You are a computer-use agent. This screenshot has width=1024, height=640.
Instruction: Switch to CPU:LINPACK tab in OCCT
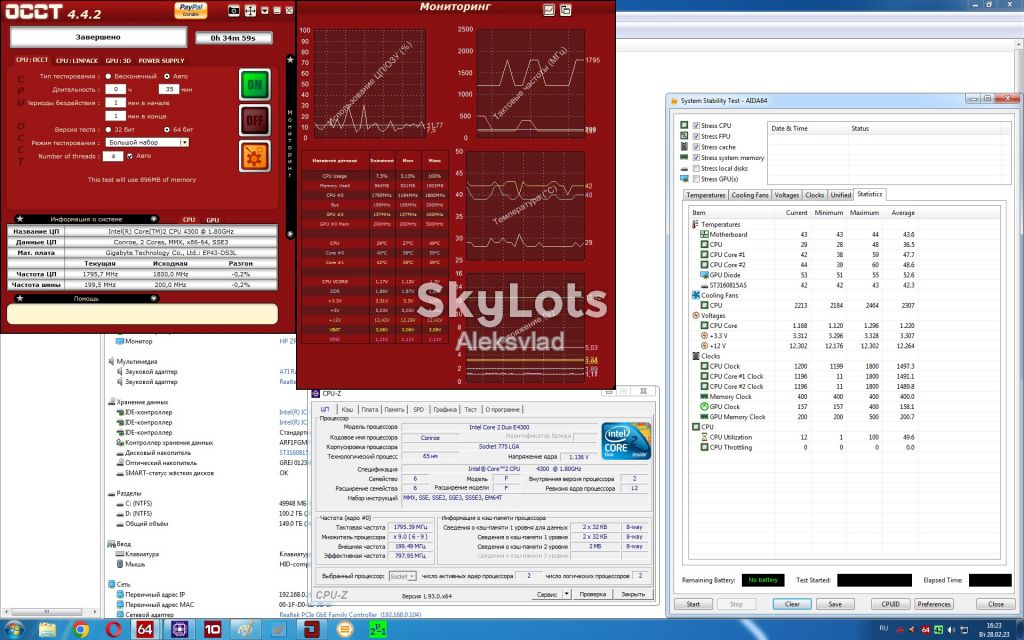pos(76,61)
